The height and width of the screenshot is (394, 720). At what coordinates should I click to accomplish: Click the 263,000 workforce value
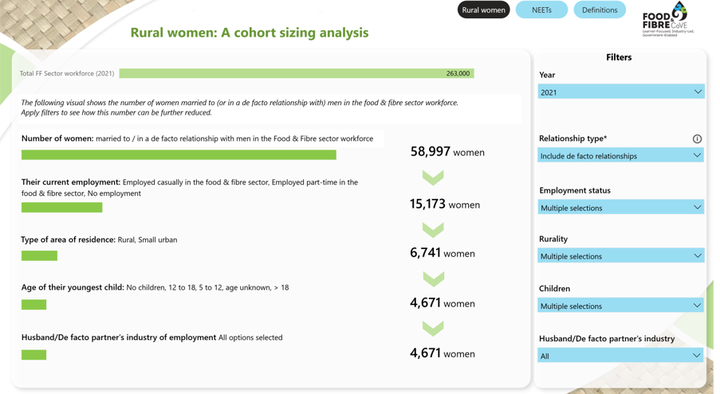tap(458, 73)
